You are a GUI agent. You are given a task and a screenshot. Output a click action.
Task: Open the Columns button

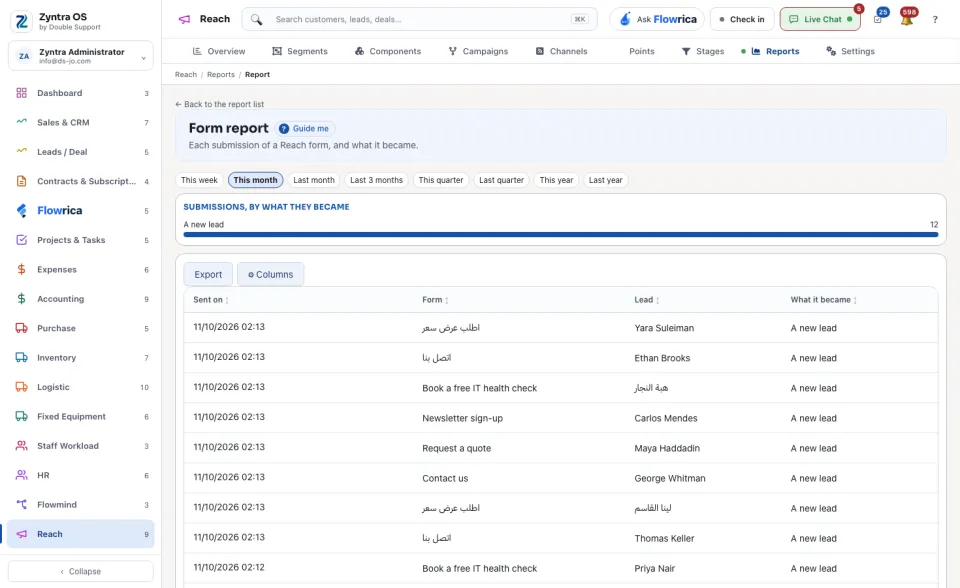pyautogui.click(x=271, y=274)
